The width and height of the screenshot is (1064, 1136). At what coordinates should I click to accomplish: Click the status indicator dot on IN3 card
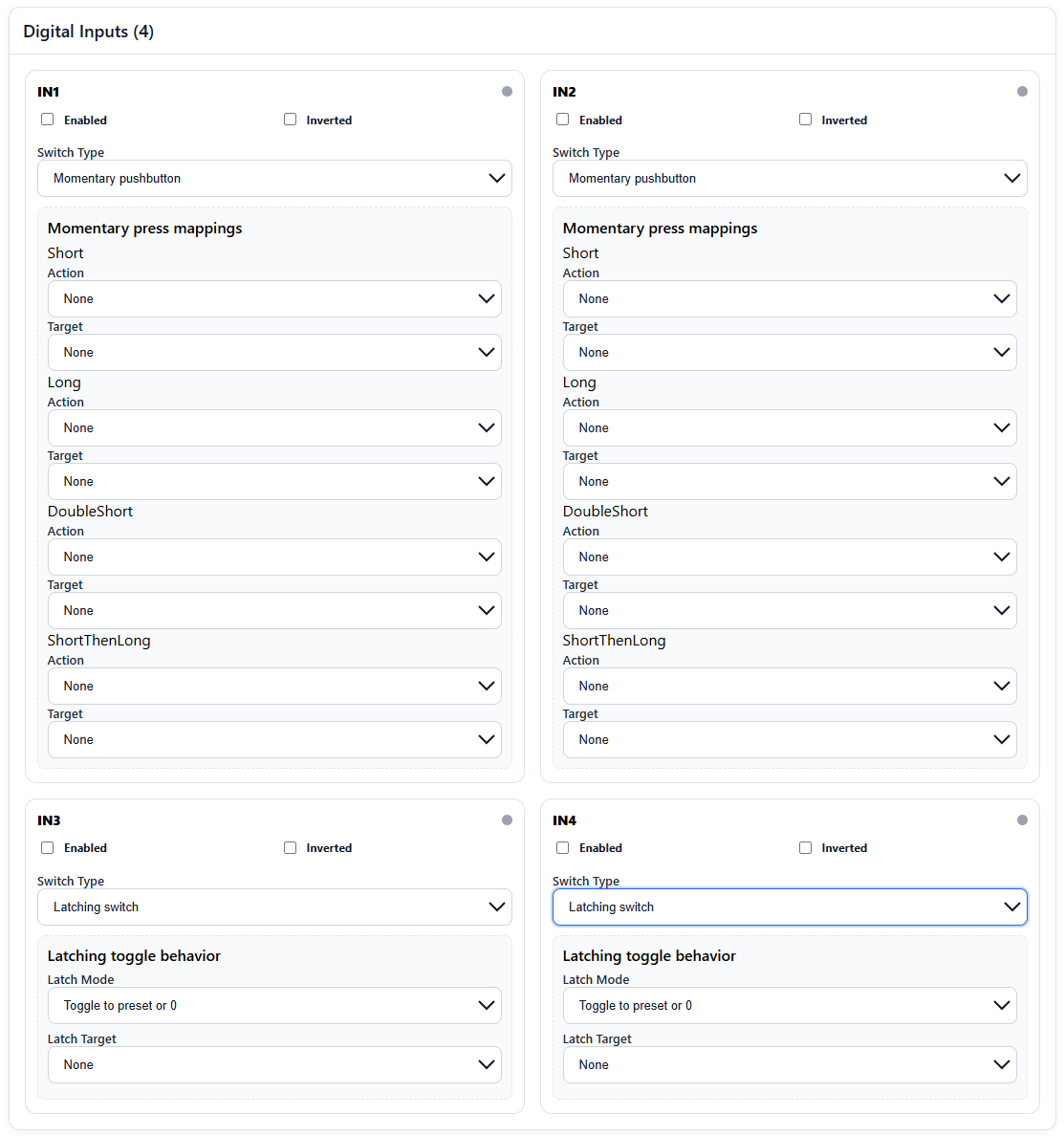pyautogui.click(x=506, y=819)
